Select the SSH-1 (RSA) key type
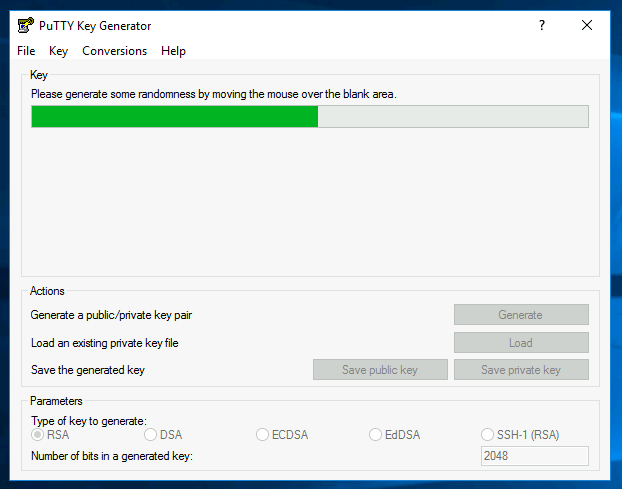 [x=488, y=435]
